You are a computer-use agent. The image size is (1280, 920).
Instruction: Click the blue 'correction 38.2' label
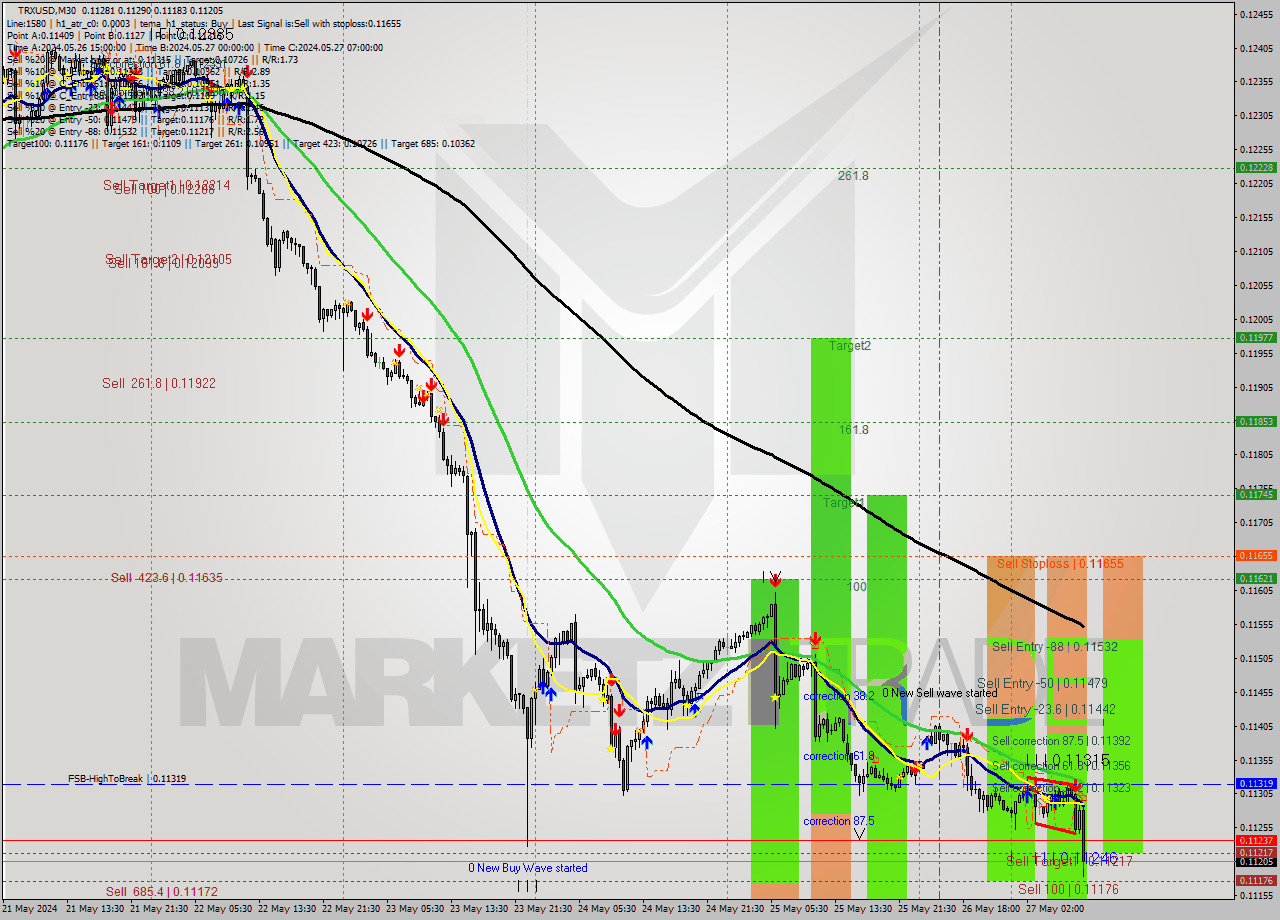pos(839,696)
